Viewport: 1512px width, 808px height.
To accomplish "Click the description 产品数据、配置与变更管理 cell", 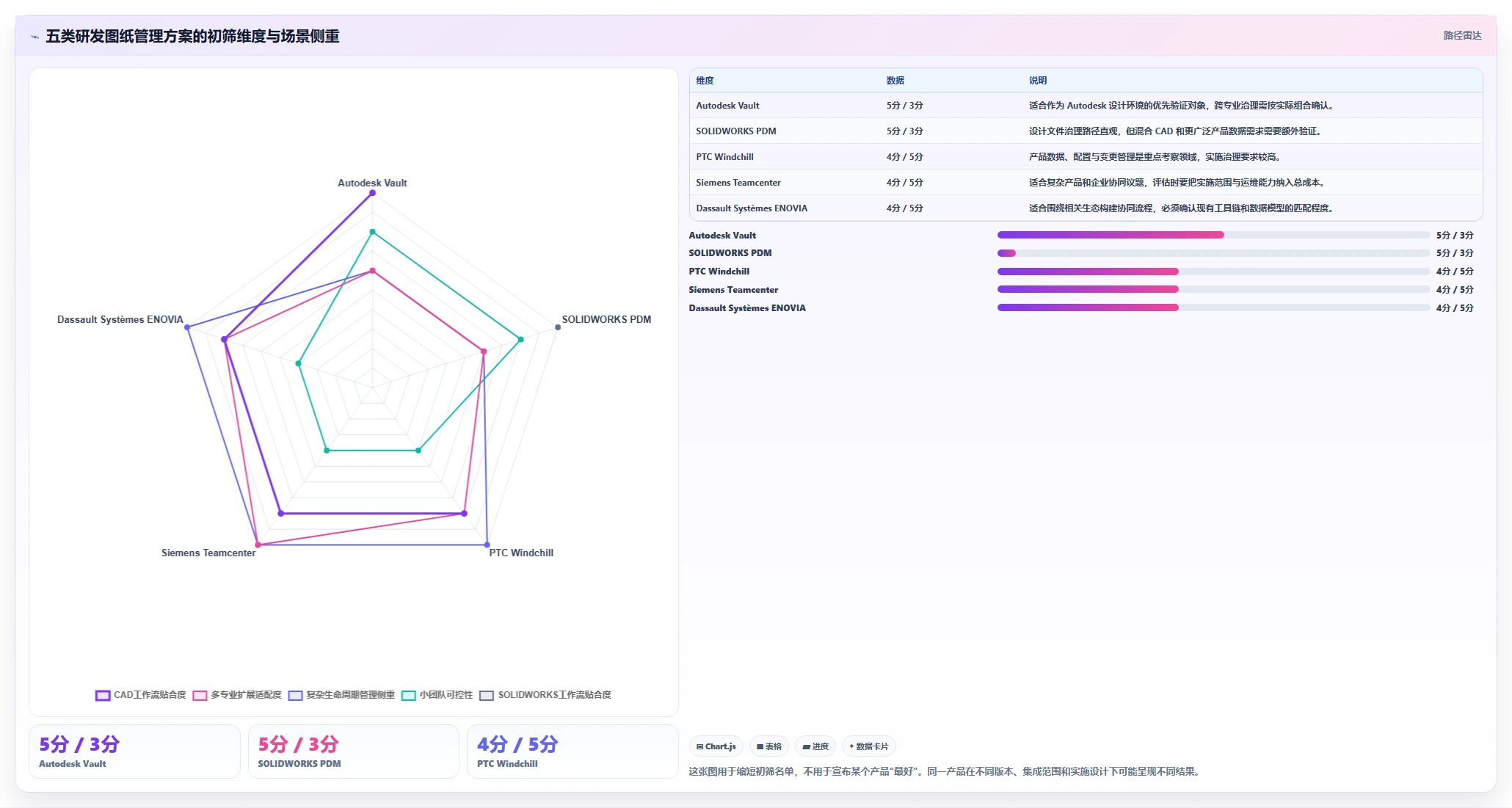I will tap(1156, 157).
